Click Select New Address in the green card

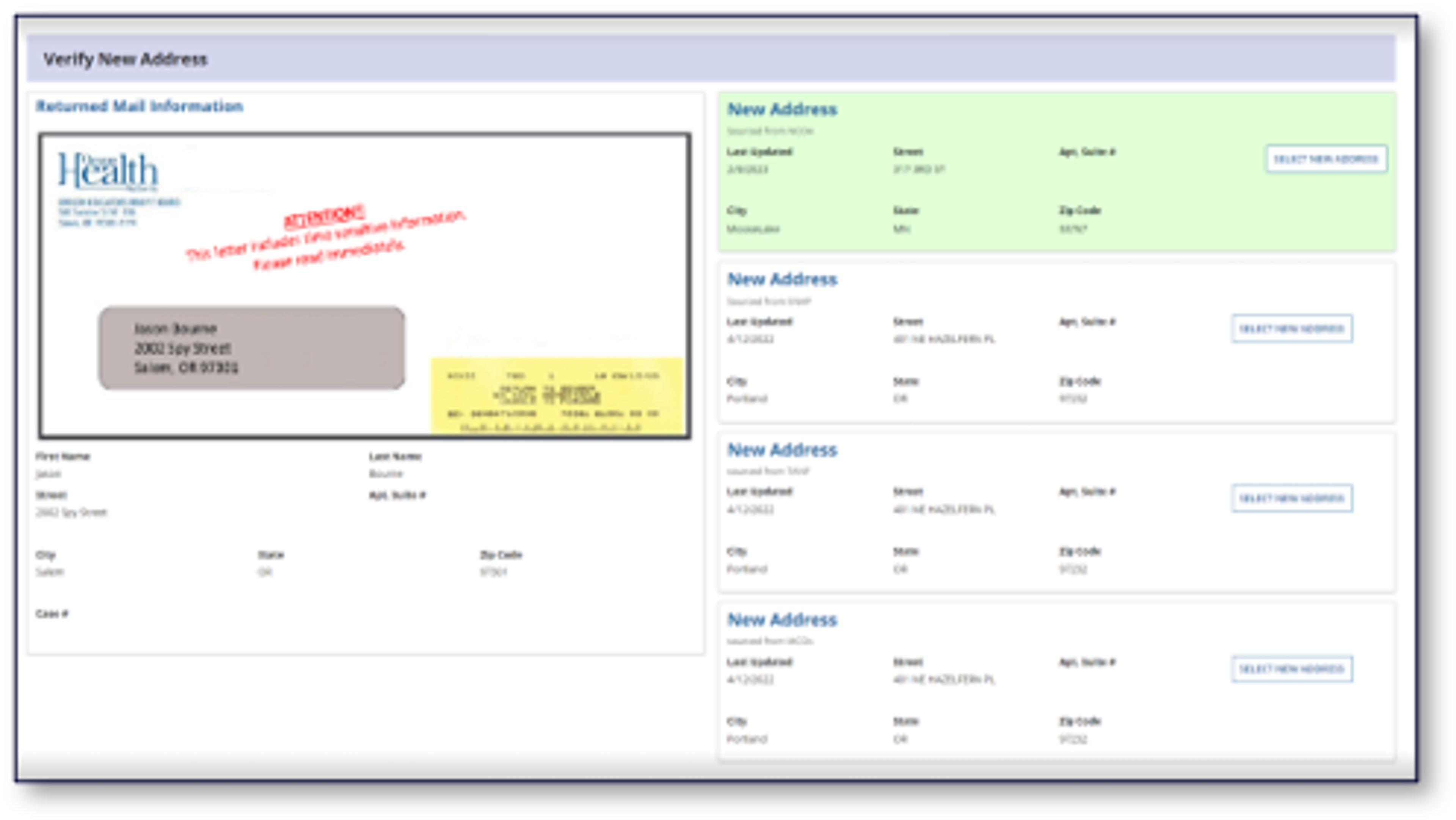1326,159
